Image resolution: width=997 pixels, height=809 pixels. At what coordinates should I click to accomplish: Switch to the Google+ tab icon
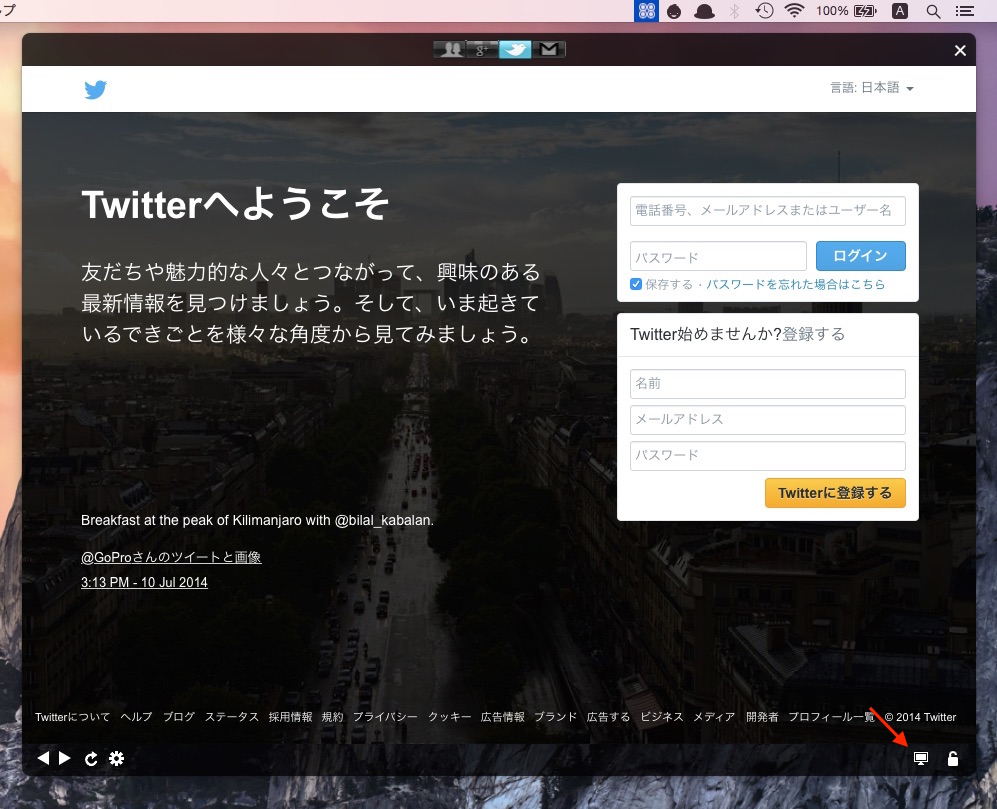pyautogui.click(x=482, y=50)
